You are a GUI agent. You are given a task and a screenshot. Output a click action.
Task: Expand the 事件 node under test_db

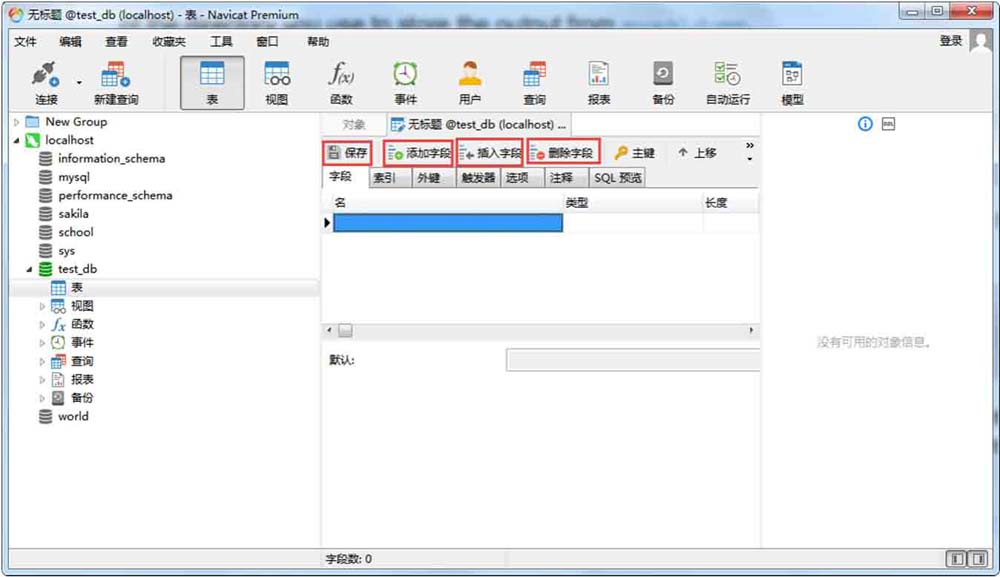[42, 343]
